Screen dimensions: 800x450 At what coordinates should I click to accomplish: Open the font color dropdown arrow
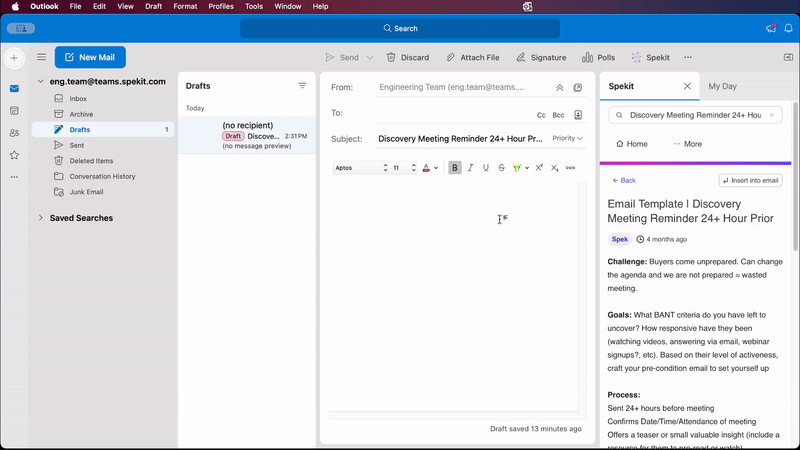pyautogui.click(x=436, y=168)
